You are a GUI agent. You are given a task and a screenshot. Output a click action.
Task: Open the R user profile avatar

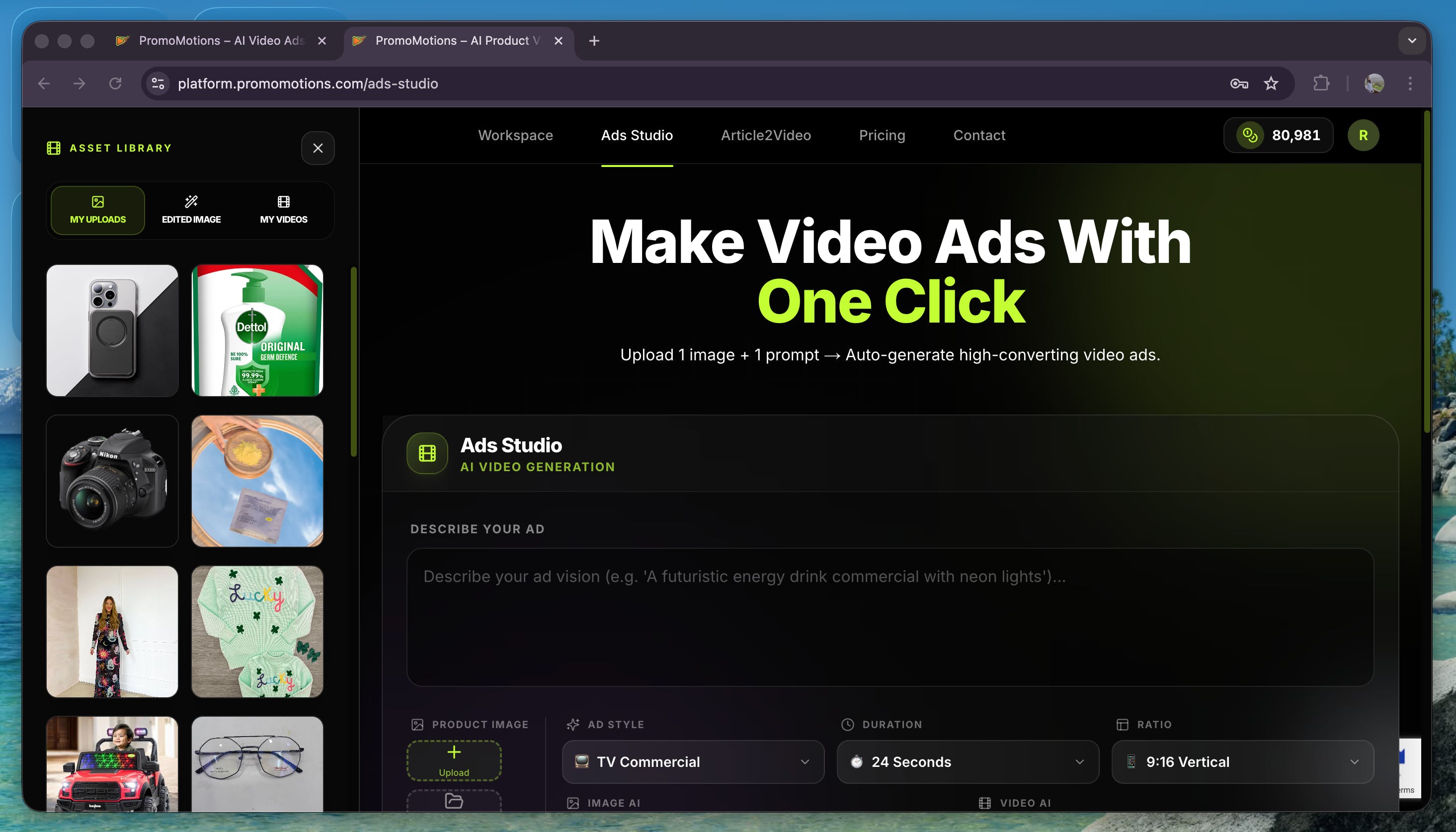pyautogui.click(x=1363, y=135)
